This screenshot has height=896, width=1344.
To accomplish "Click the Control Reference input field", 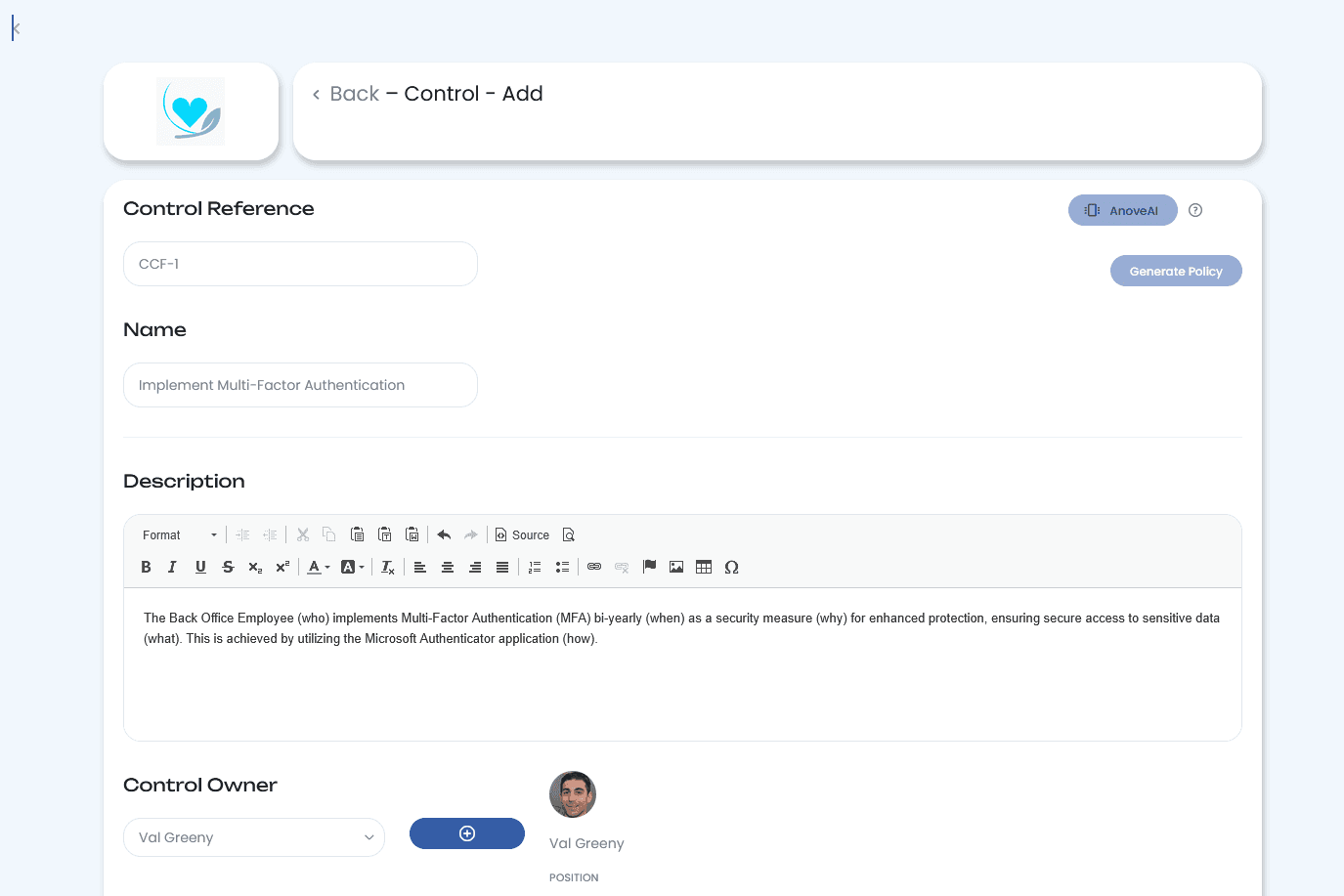I will coord(300,264).
